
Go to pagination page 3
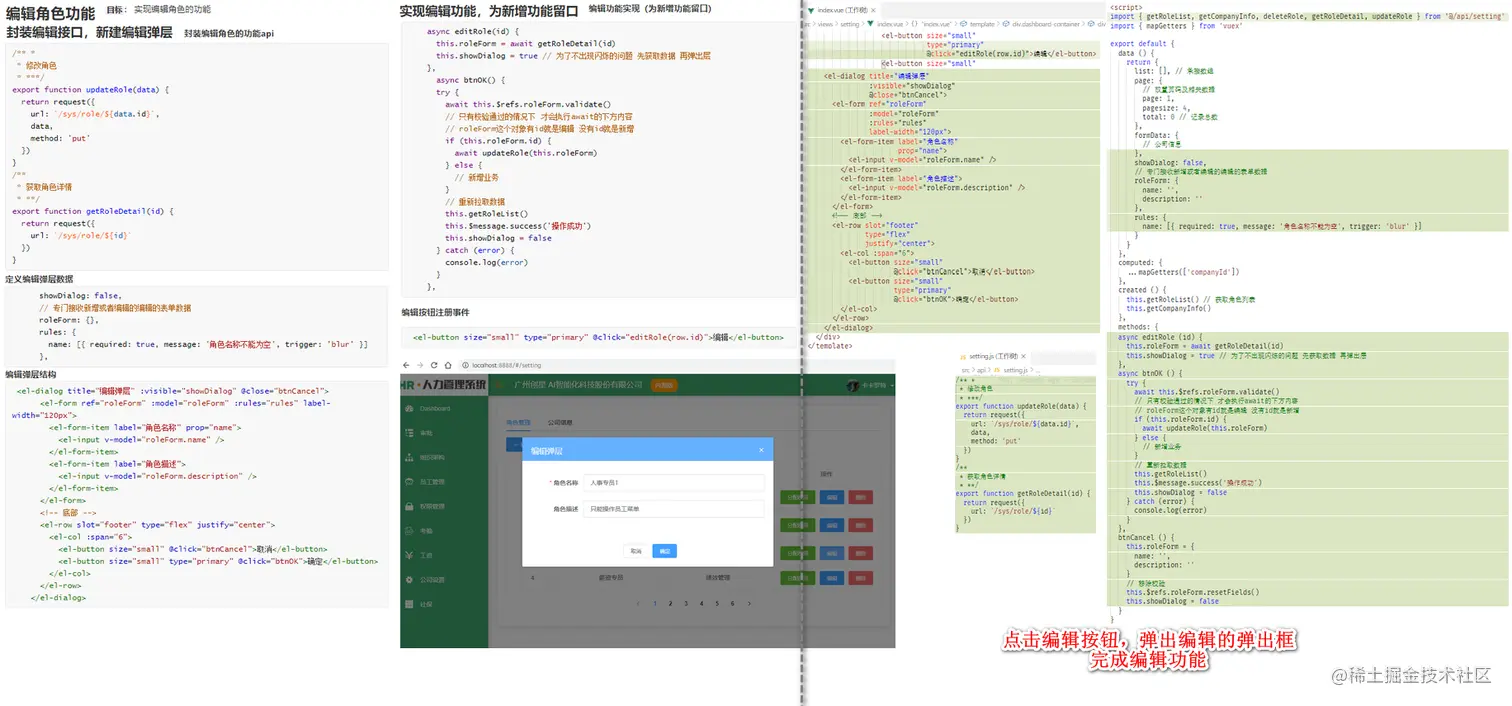686,604
